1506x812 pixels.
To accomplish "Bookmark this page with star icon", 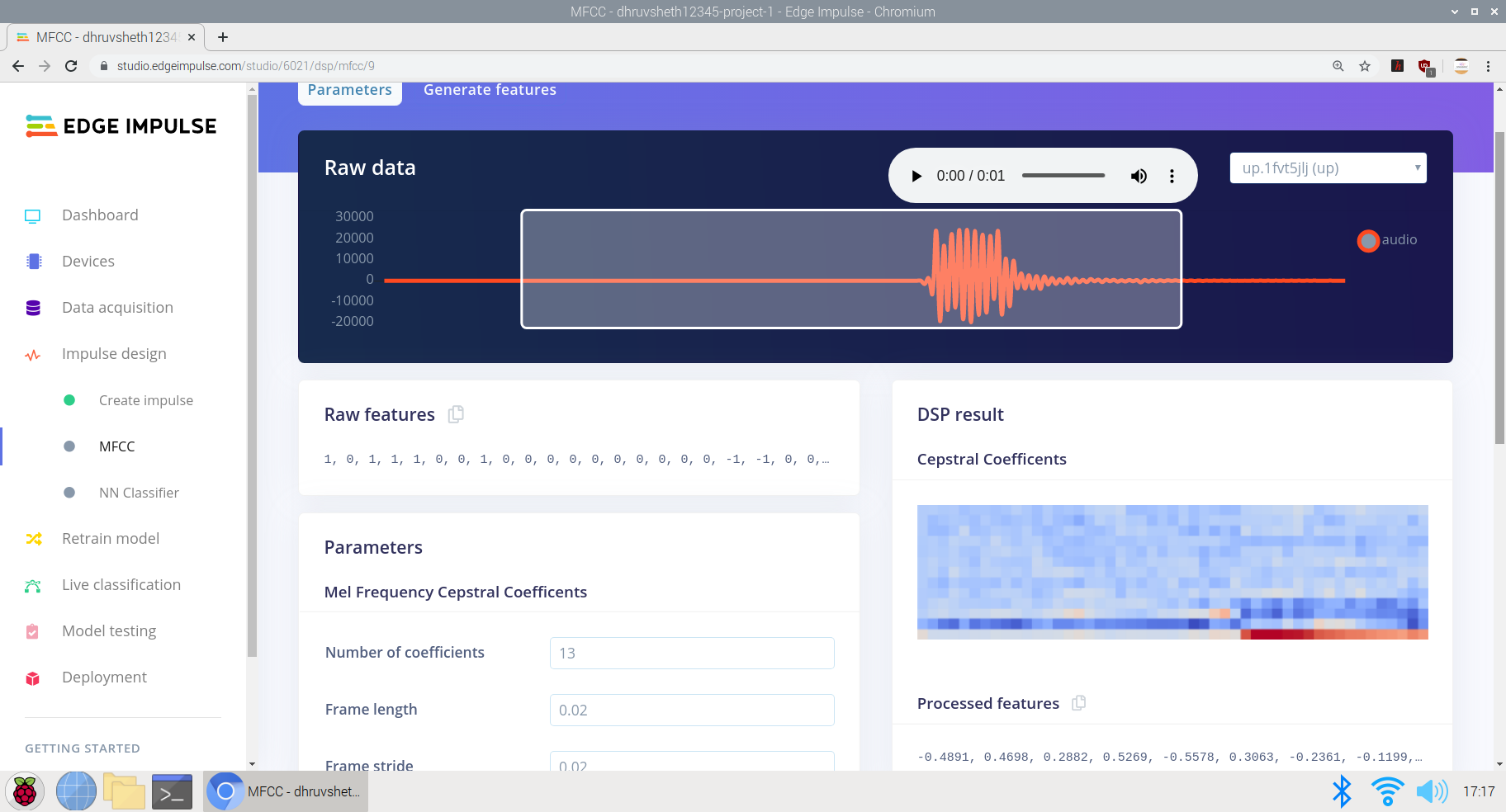I will tap(1365, 66).
